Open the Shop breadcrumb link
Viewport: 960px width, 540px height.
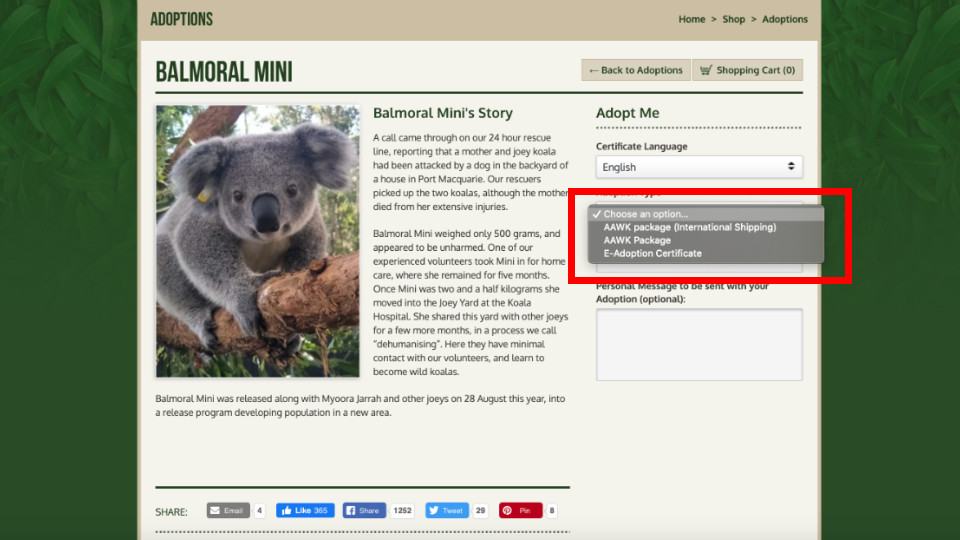733,19
